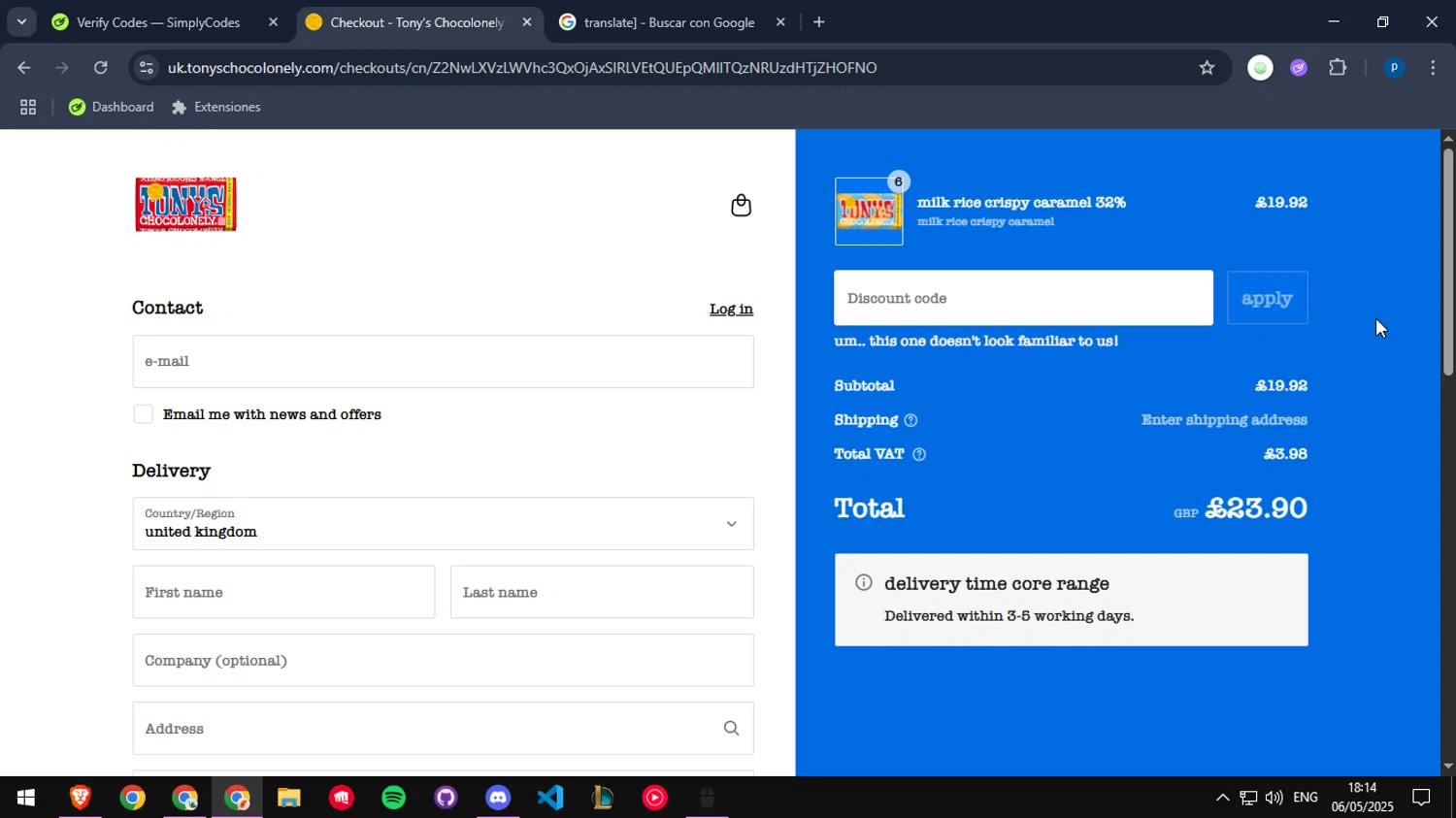Select the Checkout Tony's Chocolonely tab
Image resolution: width=1456 pixels, height=818 pixels.
pos(416,21)
